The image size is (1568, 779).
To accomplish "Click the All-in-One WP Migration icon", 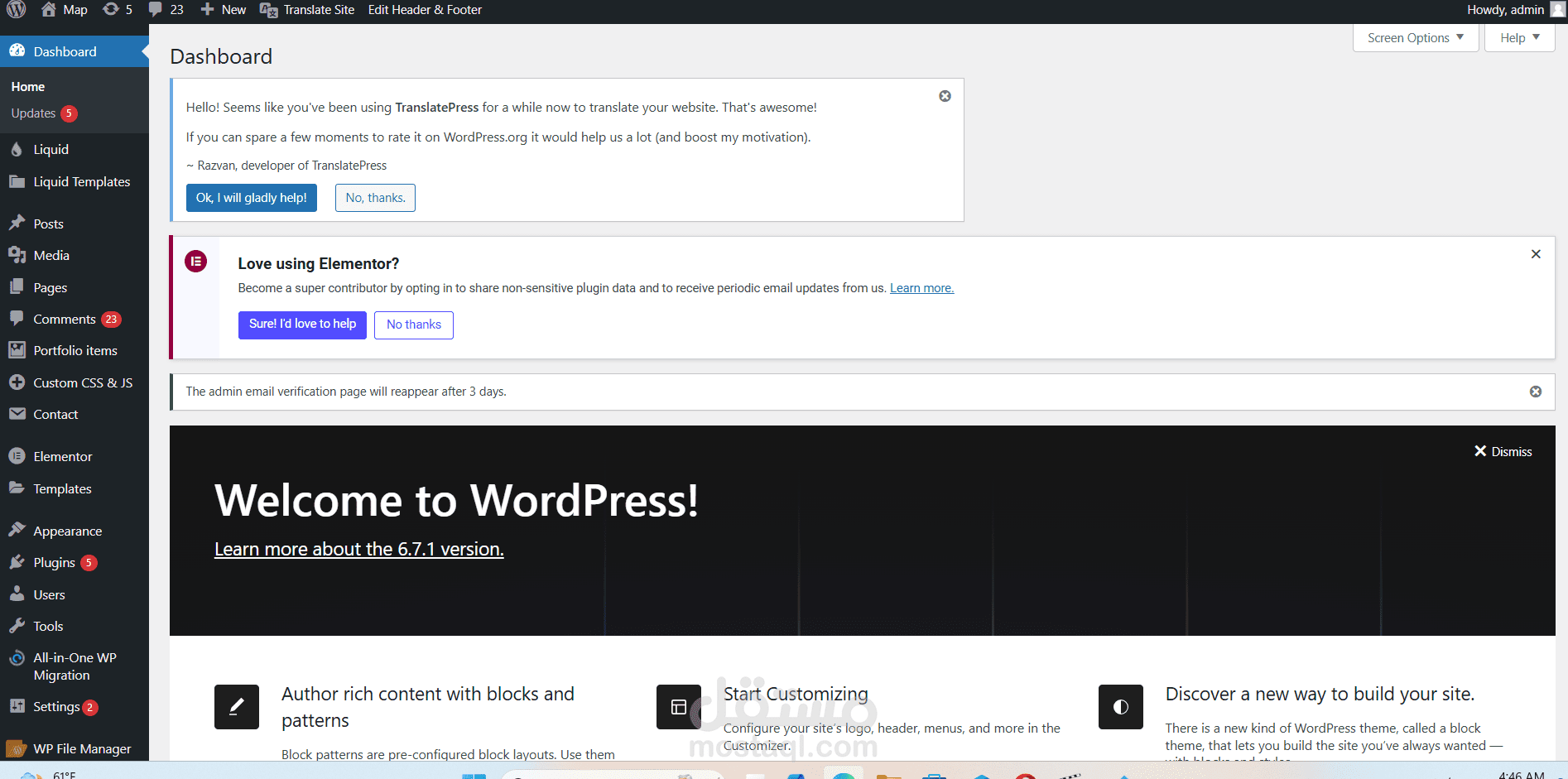I will [17, 658].
